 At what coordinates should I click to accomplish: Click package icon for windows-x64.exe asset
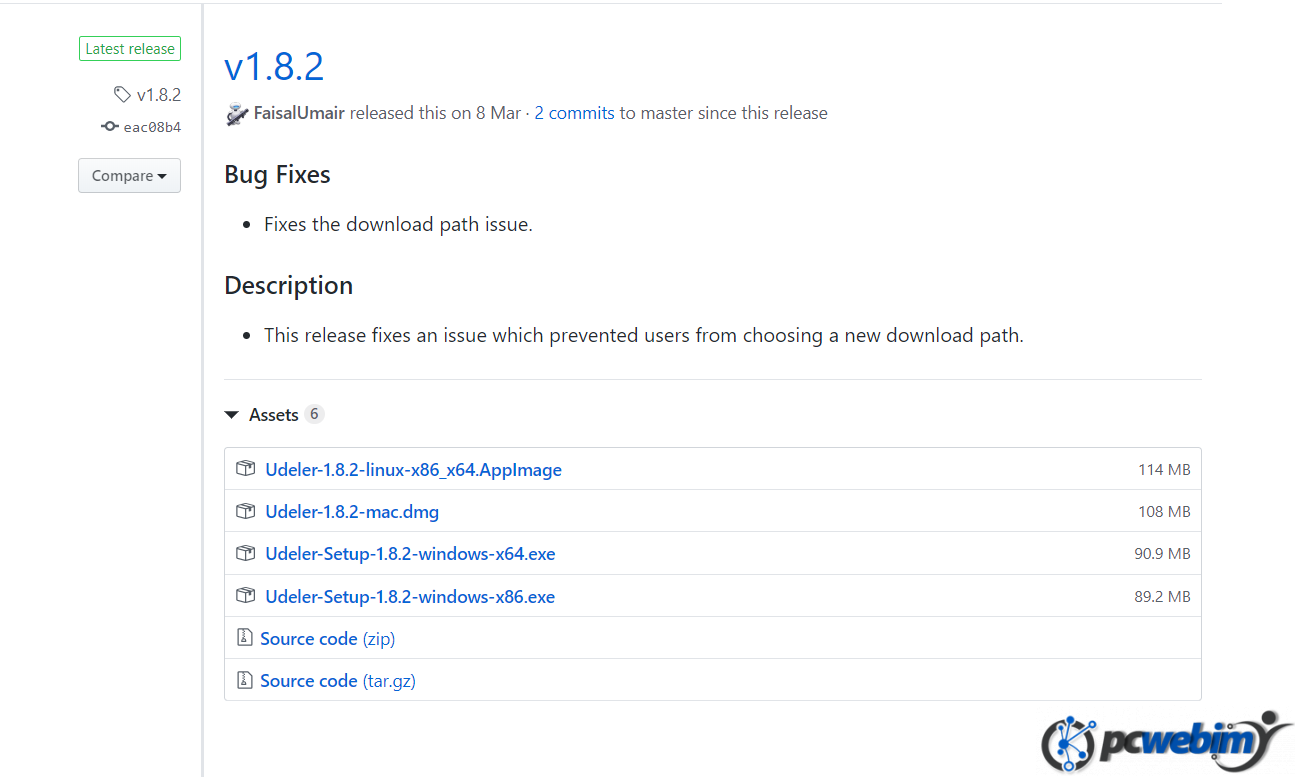(245, 553)
